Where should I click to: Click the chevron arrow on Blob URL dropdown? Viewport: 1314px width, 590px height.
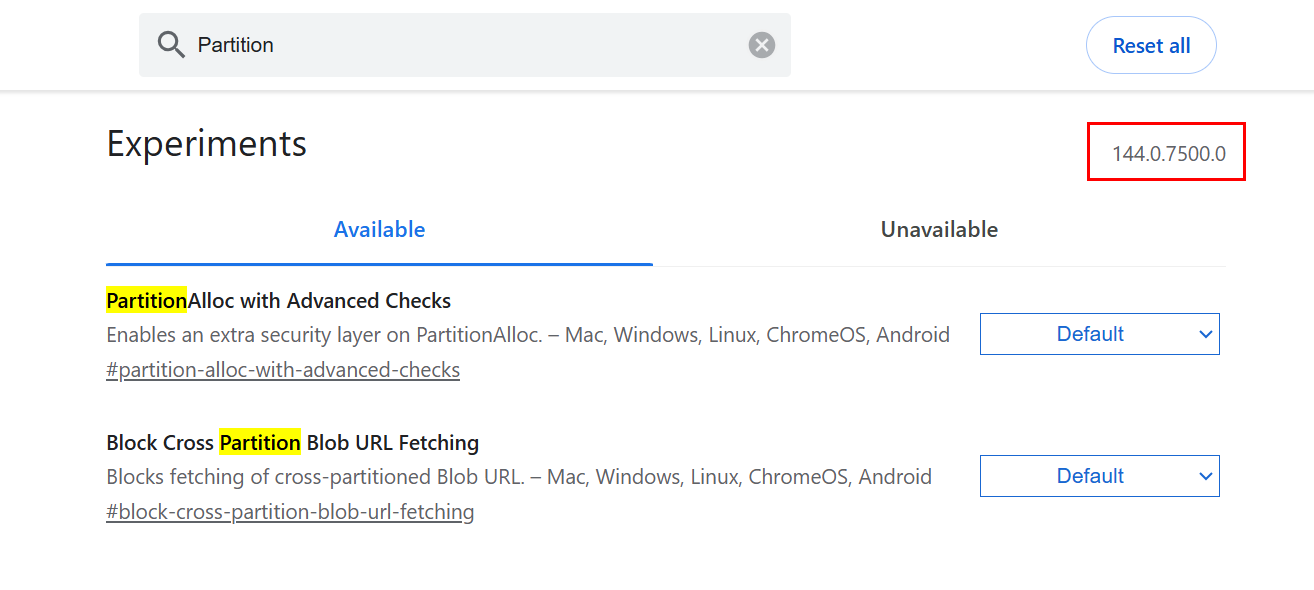[1205, 476]
